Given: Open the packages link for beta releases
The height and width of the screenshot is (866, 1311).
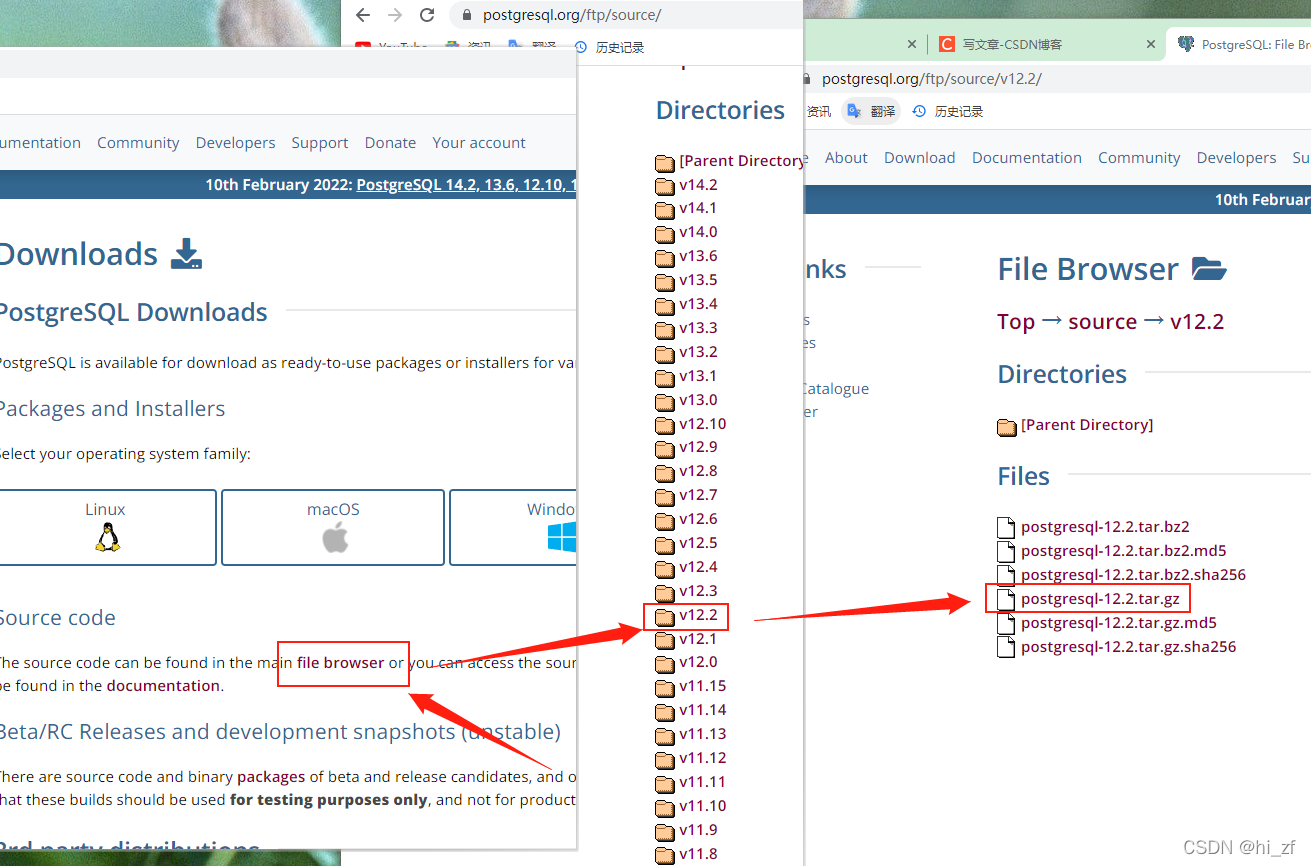Looking at the screenshot, I should click(x=272, y=776).
